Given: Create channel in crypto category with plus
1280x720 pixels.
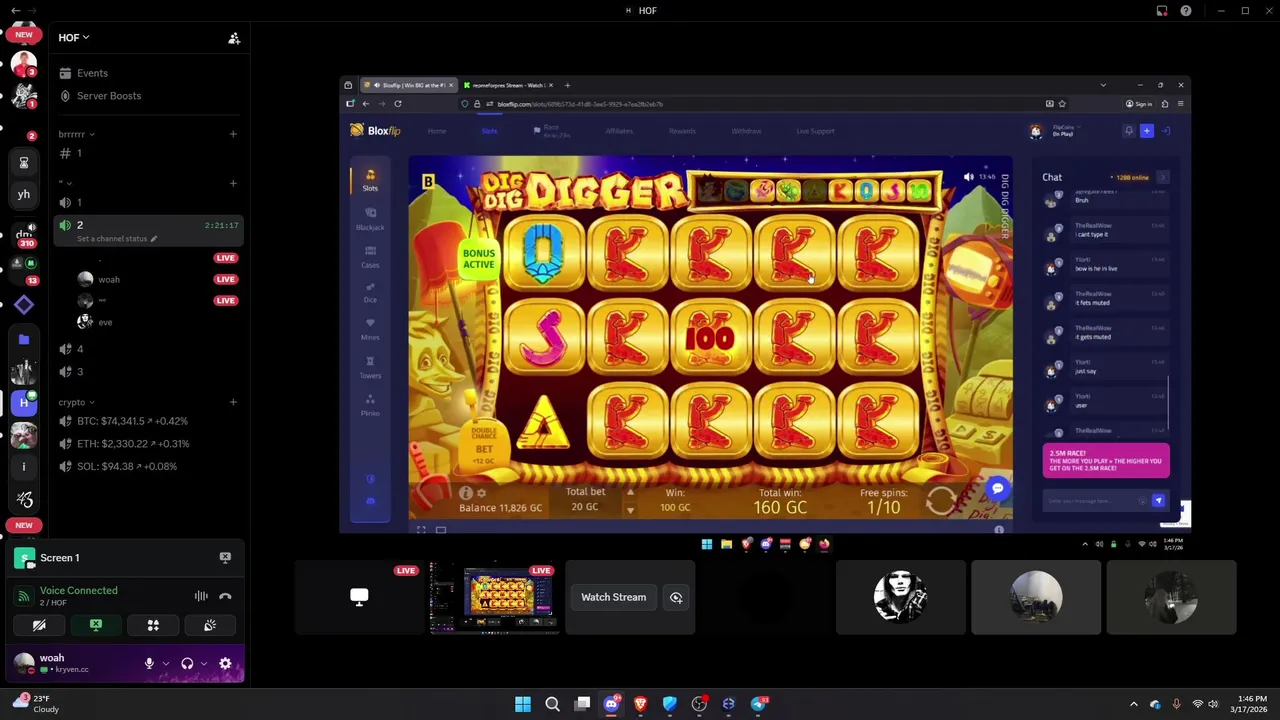Looking at the screenshot, I should click(x=233, y=402).
